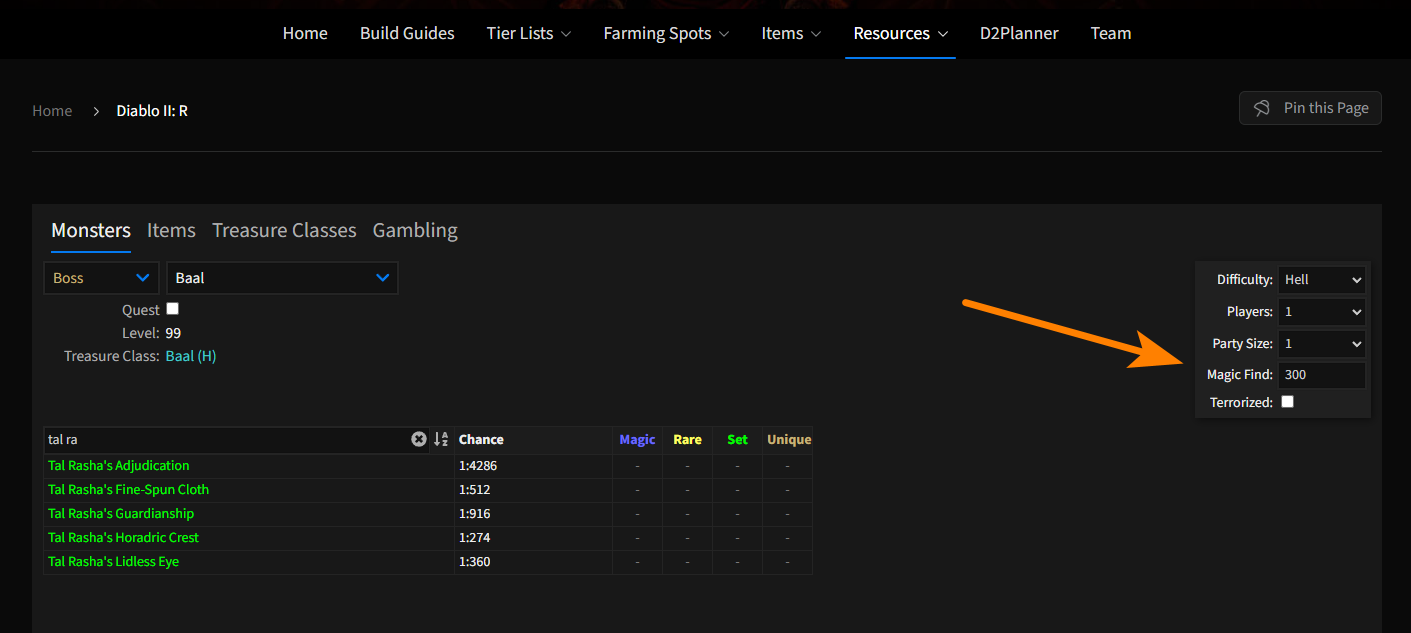Enable the Terrorized checkbox
This screenshot has width=1411, height=633.
tap(1287, 401)
